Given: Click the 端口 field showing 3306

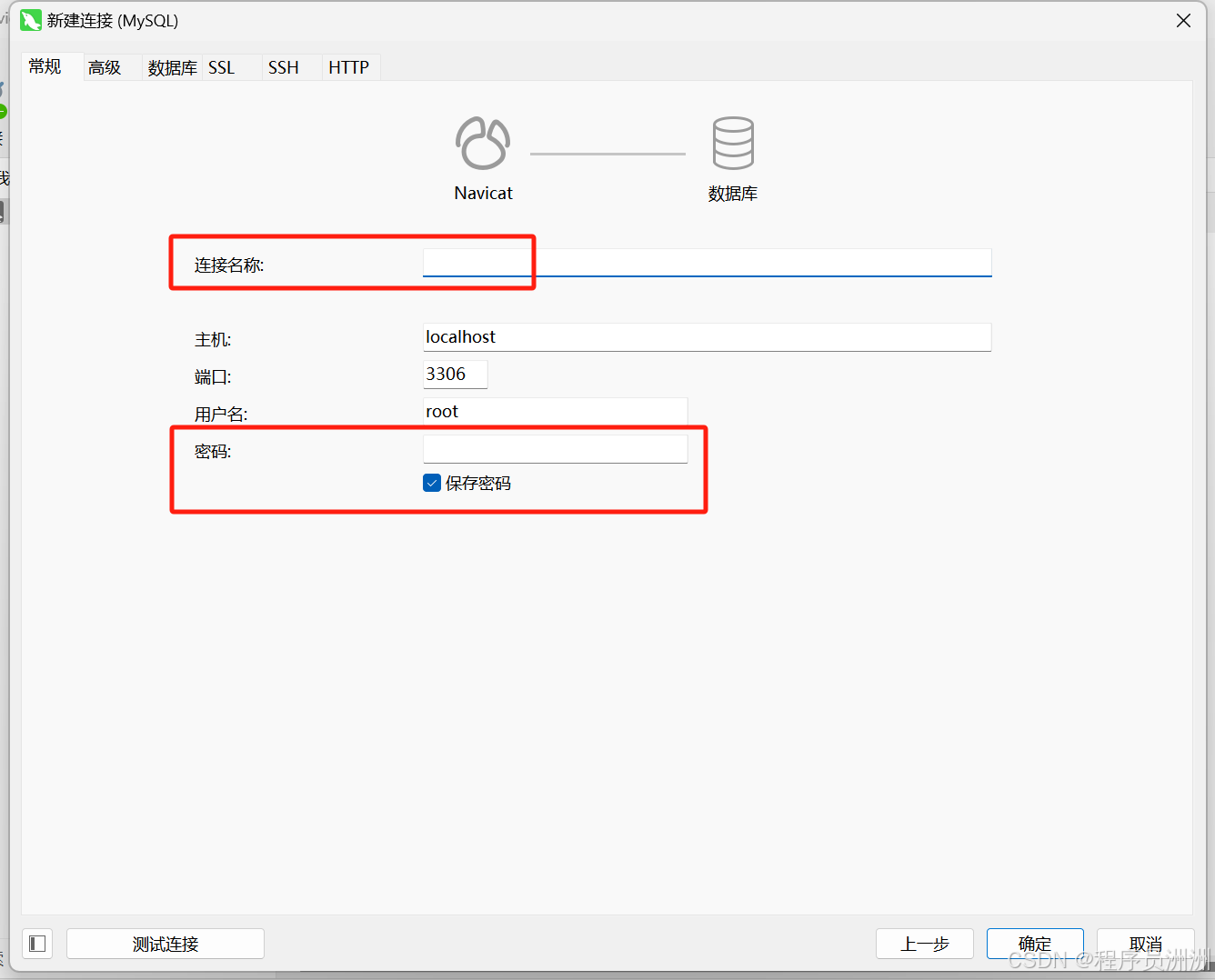Looking at the screenshot, I should [x=455, y=375].
